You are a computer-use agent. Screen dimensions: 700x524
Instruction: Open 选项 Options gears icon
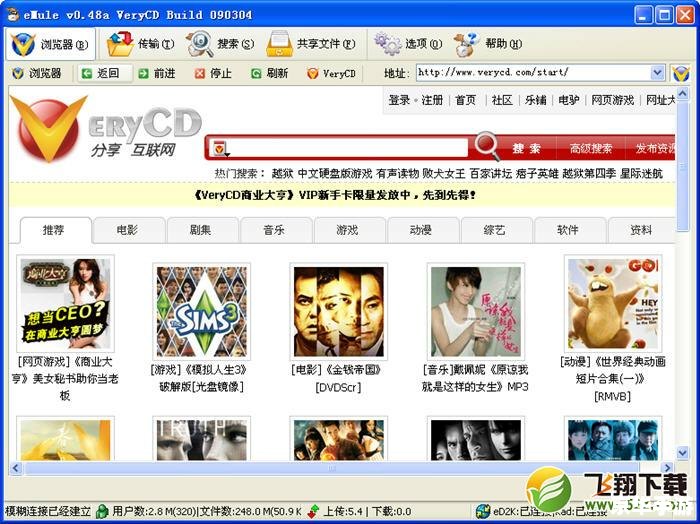pyautogui.click(x=388, y=44)
